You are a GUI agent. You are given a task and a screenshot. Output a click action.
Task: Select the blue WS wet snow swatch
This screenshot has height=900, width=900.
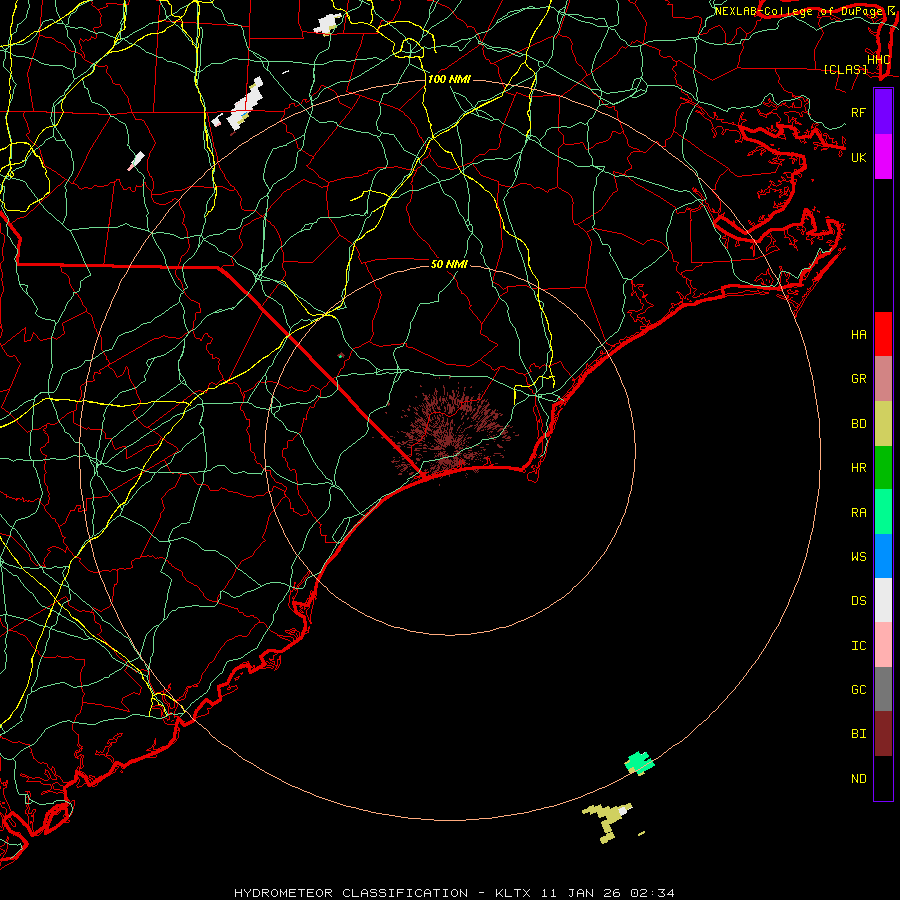pyautogui.click(x=883, y=556)
